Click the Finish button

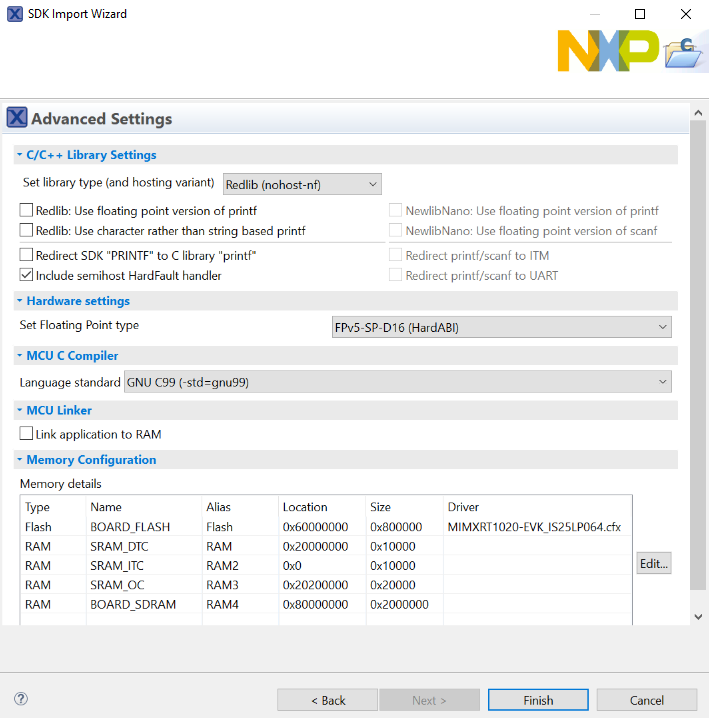coord(538,700)
